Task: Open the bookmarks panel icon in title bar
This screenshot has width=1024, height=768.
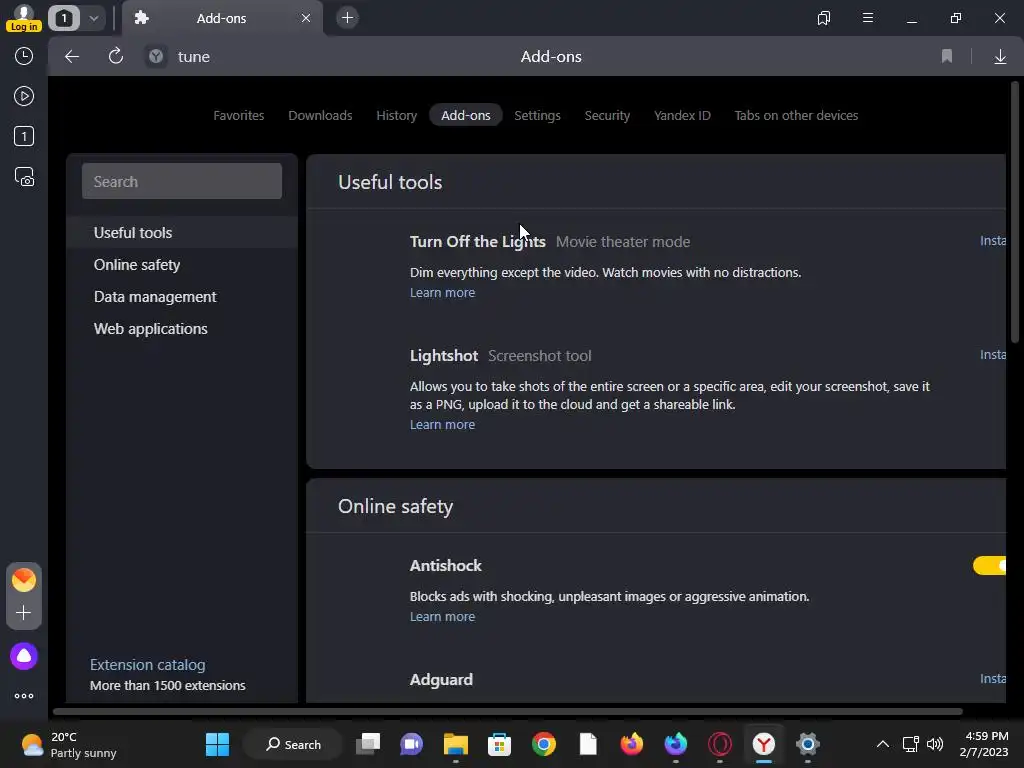Action: tap(824, 18)
